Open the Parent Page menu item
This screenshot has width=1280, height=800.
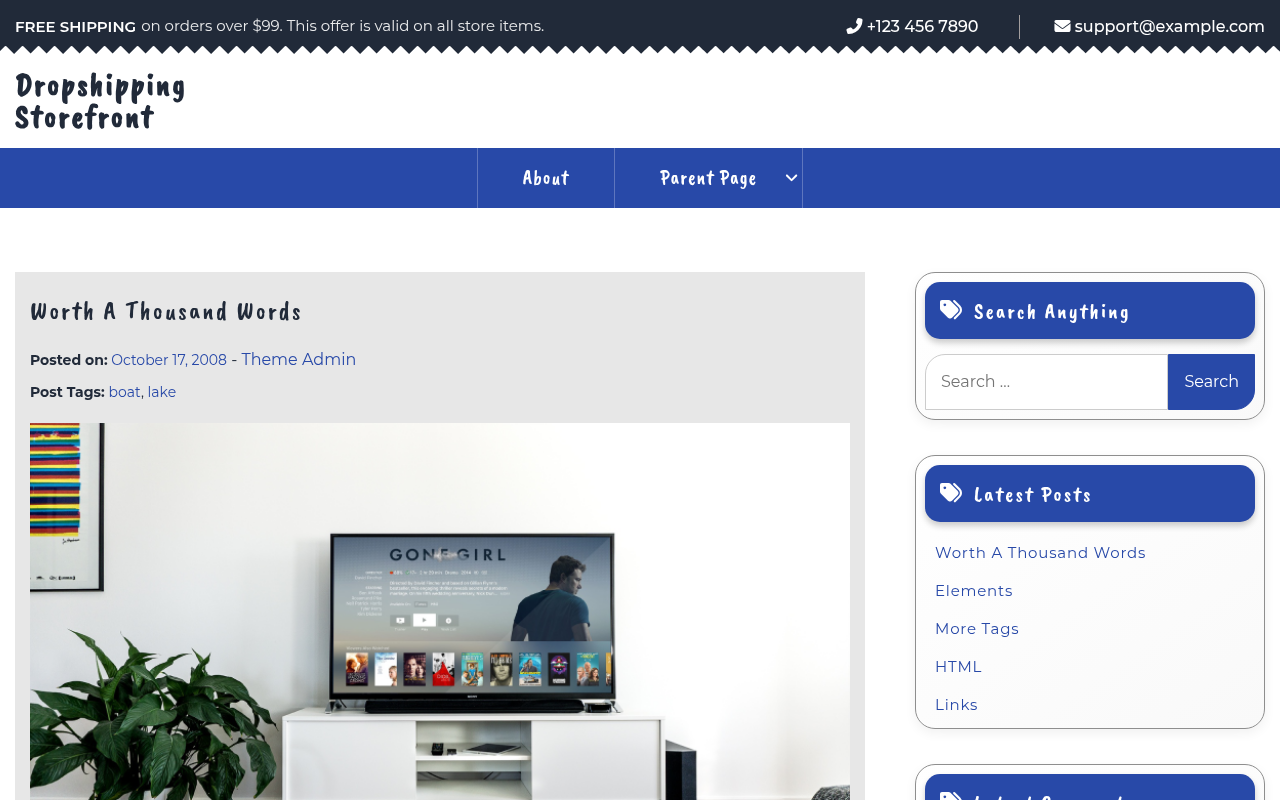tap(708, 178)
